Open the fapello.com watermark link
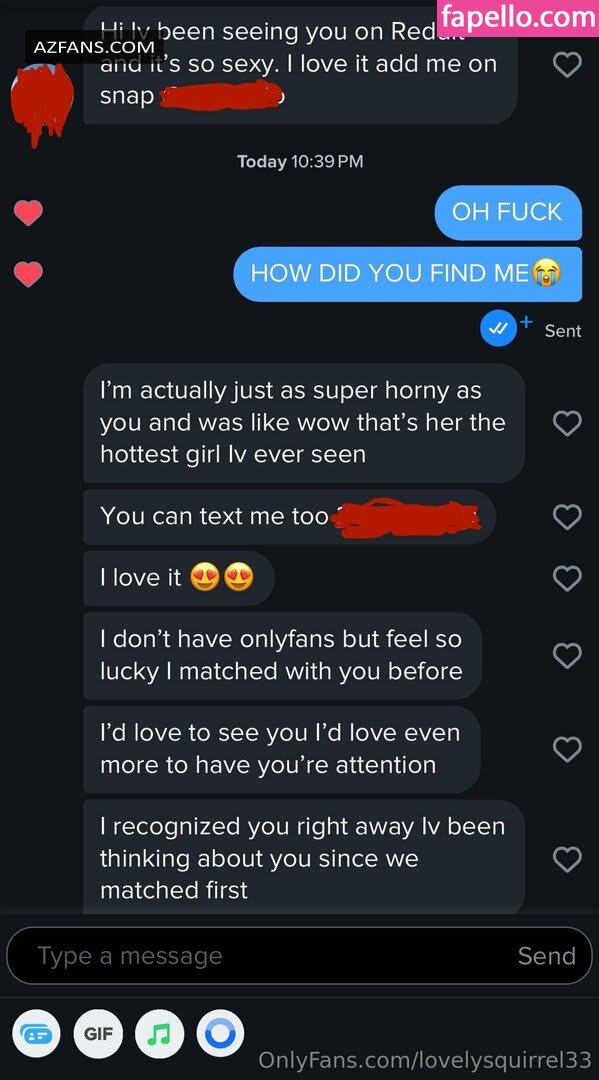This screenshot has width=599, height=1080. [518, 17]
